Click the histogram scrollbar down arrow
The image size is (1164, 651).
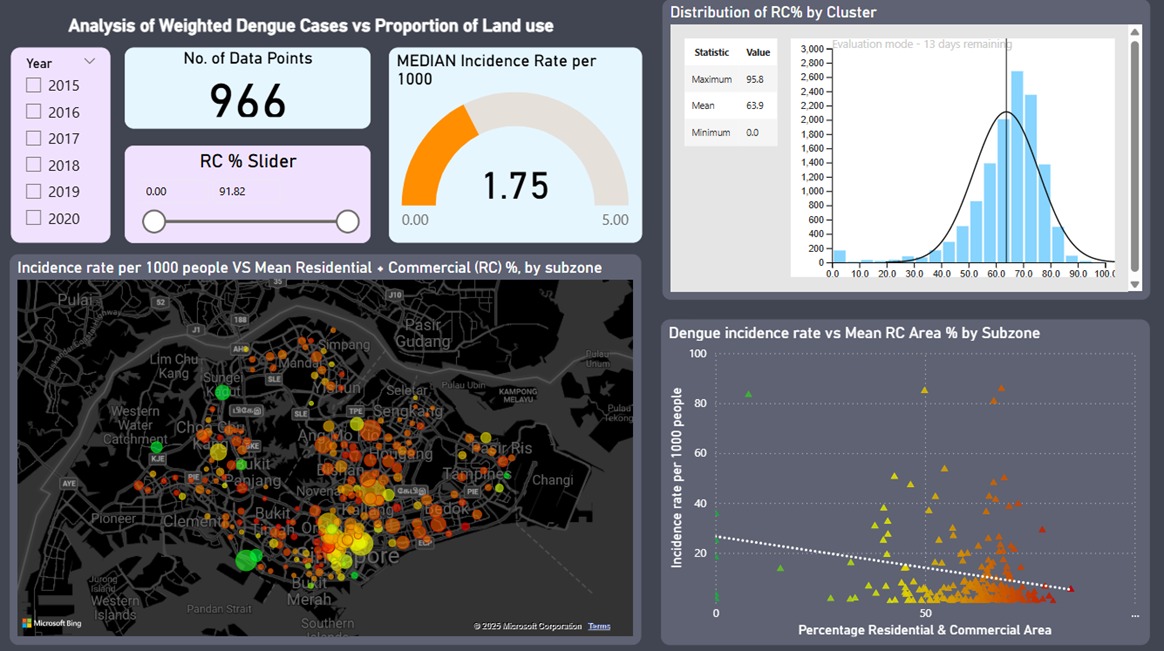coord(1134,284)
